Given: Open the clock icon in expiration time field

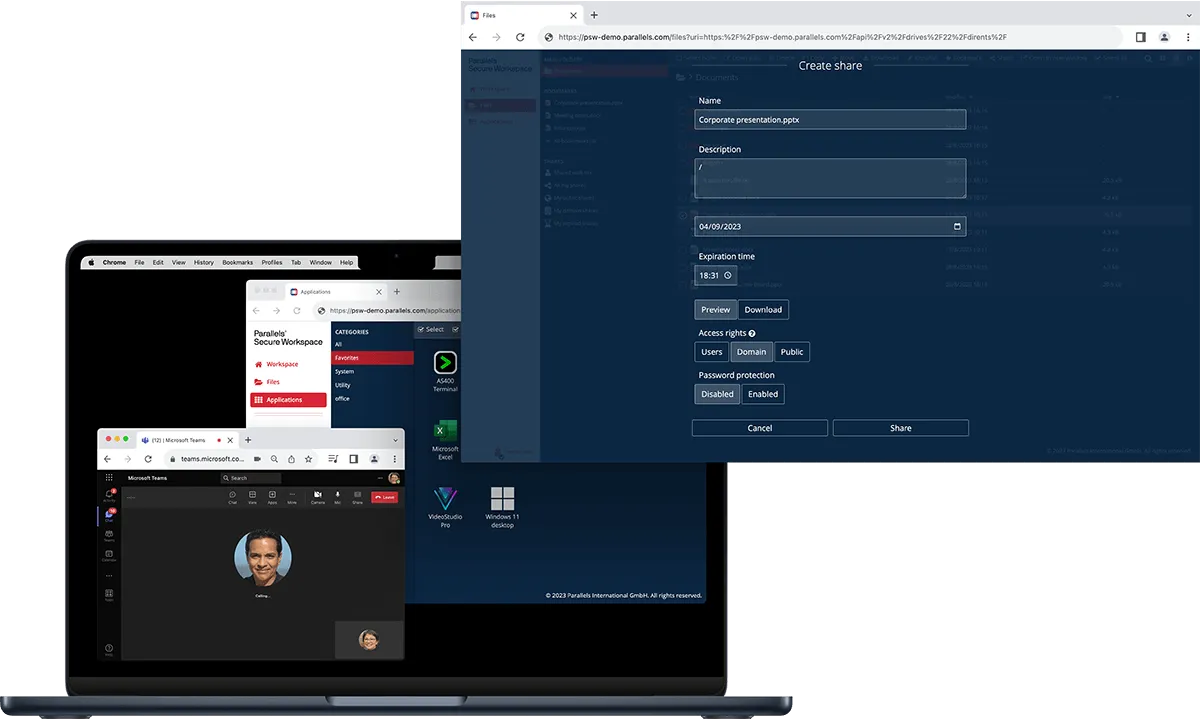Looking at the screenshot, I should pyautogui.click(x=728, y=275).
